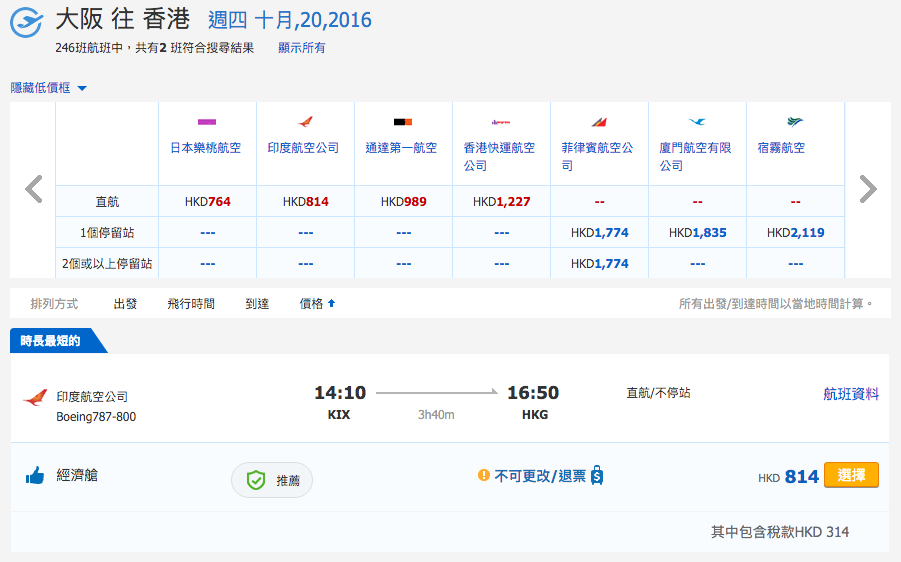The height and width of the screenshot is (562, 901).
Task: Open the 宿霧航空 airline link
Action: (x=781, y=148)
